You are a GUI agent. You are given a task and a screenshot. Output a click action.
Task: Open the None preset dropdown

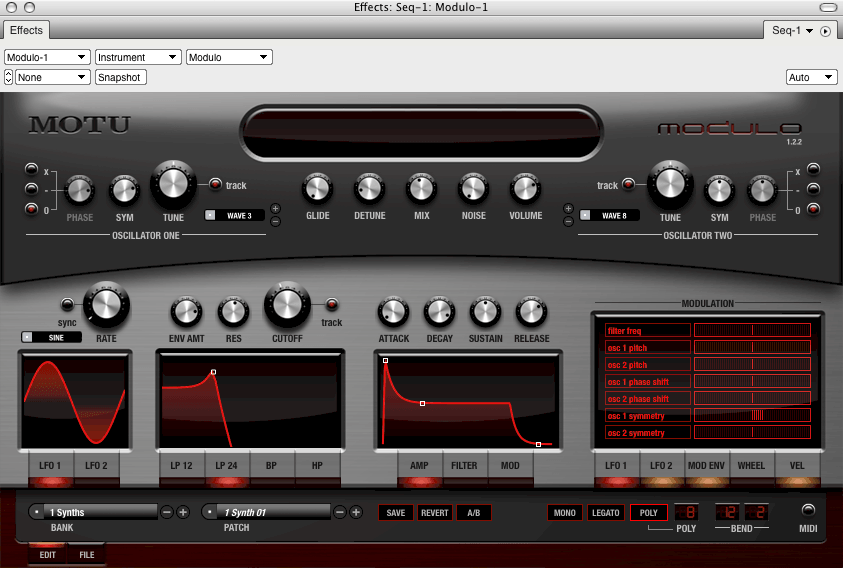[52, 77]
